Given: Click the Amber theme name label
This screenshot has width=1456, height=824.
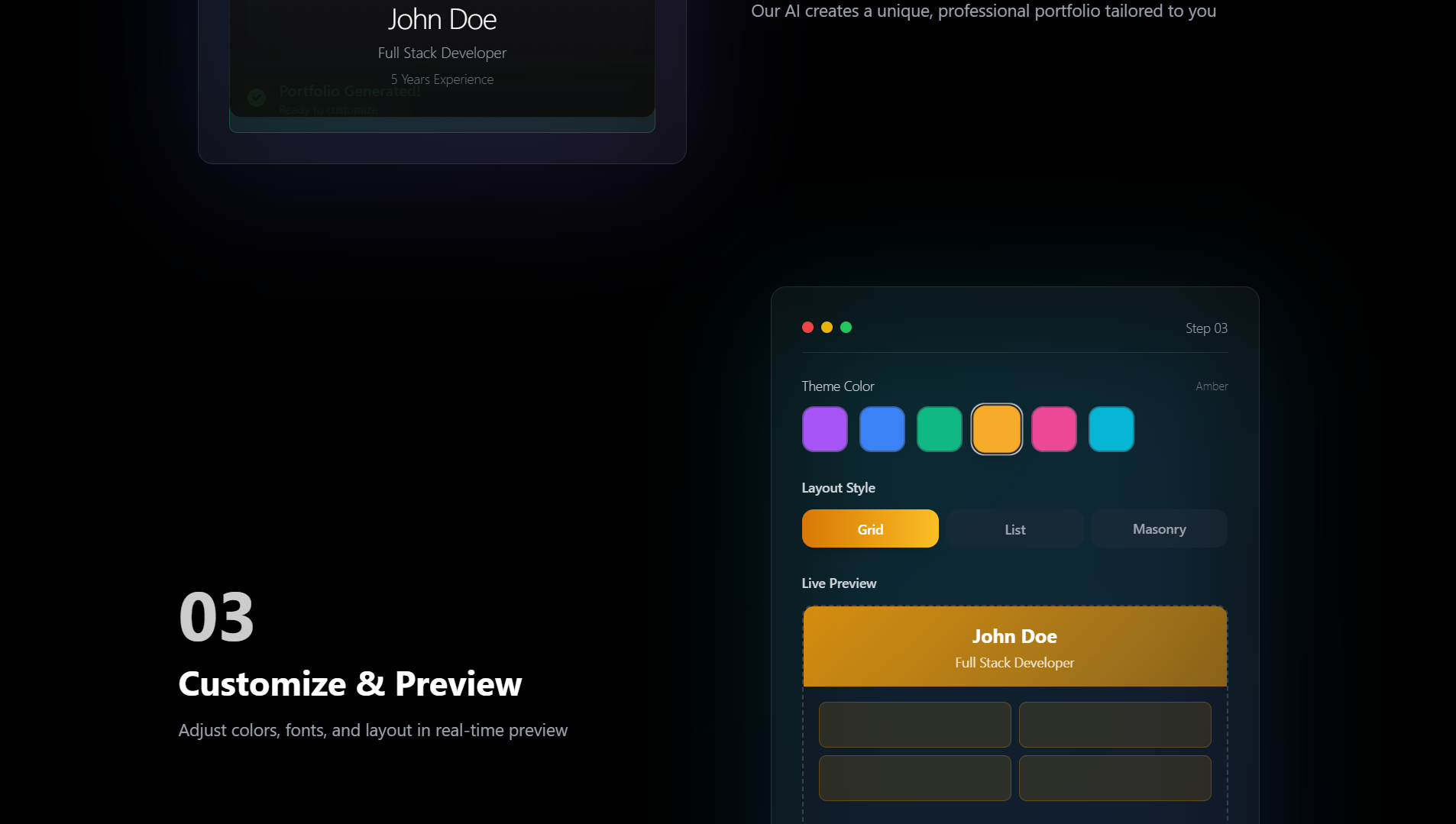Looking at the screenshot, I should 1211,386.
